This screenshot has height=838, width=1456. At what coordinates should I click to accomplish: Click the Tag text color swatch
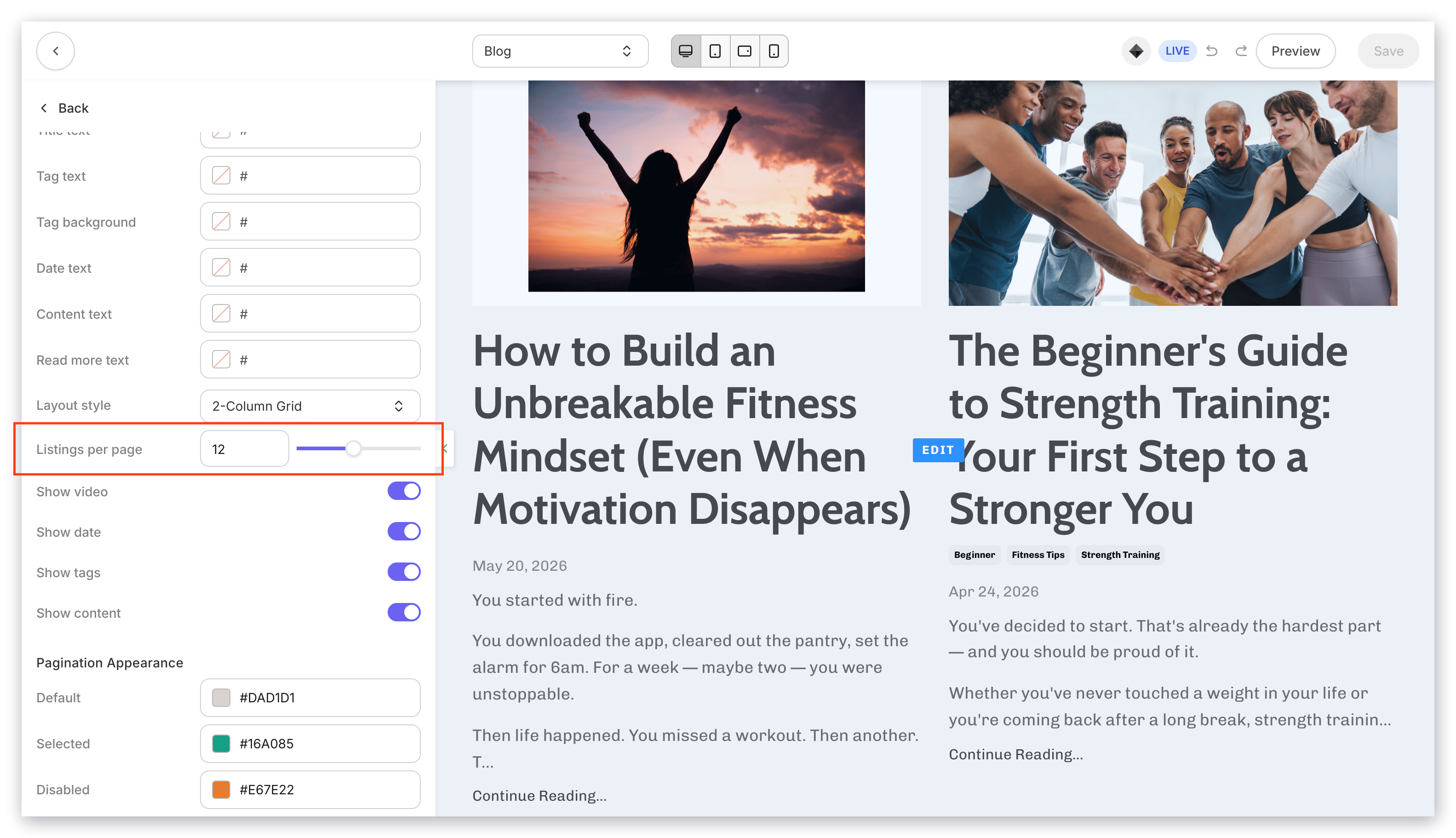tap(221, 176)
